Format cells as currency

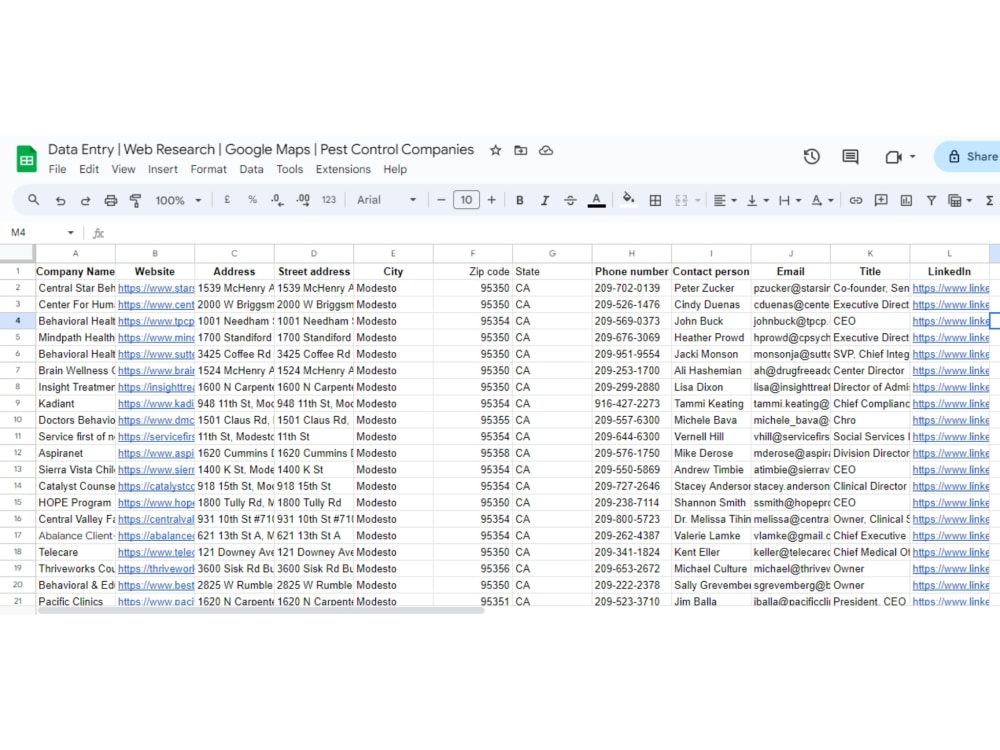[226, 200]
